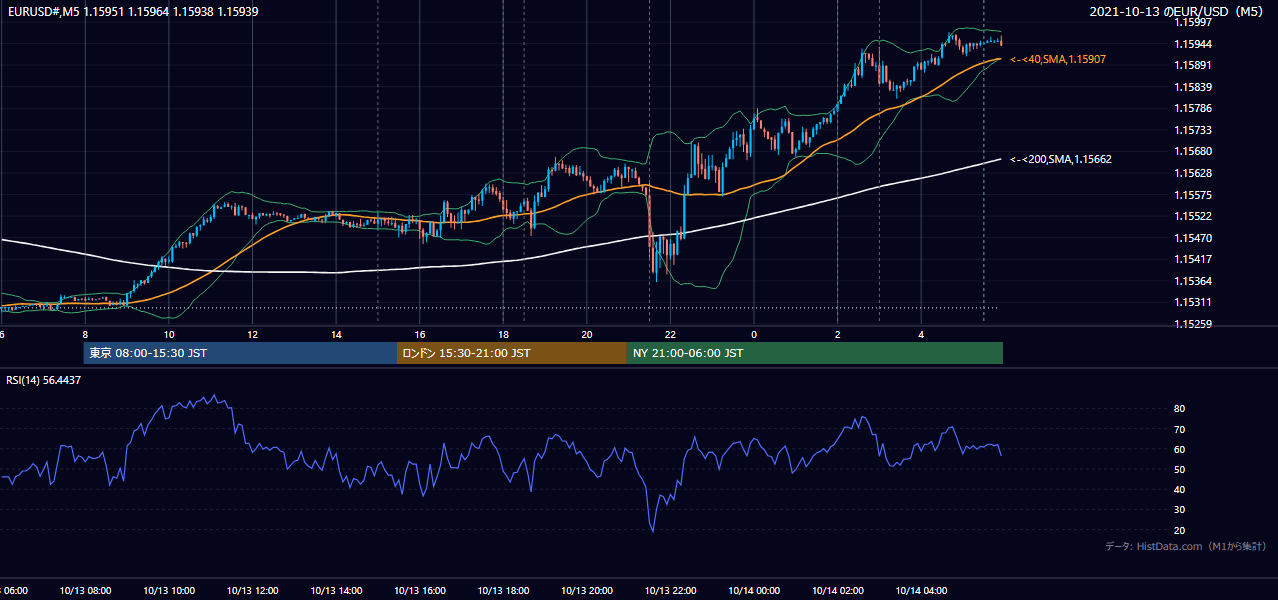Click the EURUSD#,M5 price header text
This screenshot has width=1278, height=600.
(x=133, y=11)
